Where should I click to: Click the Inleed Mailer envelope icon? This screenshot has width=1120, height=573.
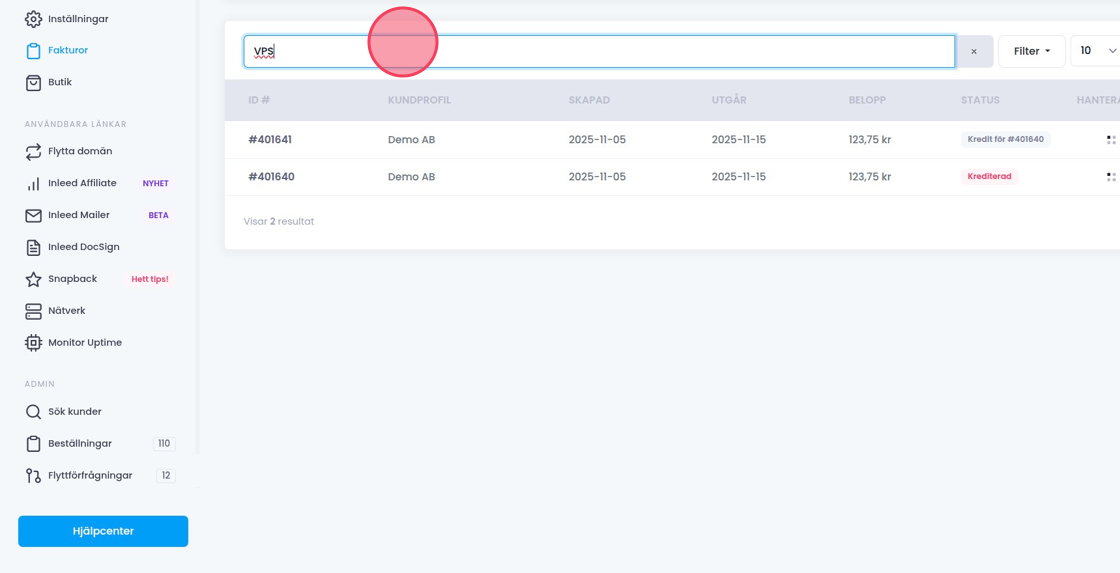[33, 216]
